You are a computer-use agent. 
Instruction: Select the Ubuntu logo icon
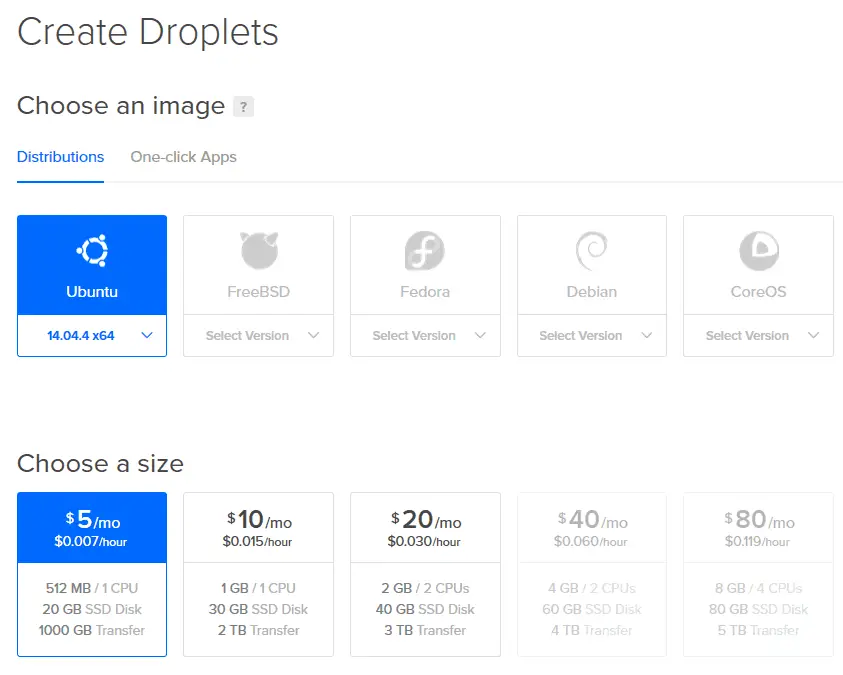(x=92, y=250)
